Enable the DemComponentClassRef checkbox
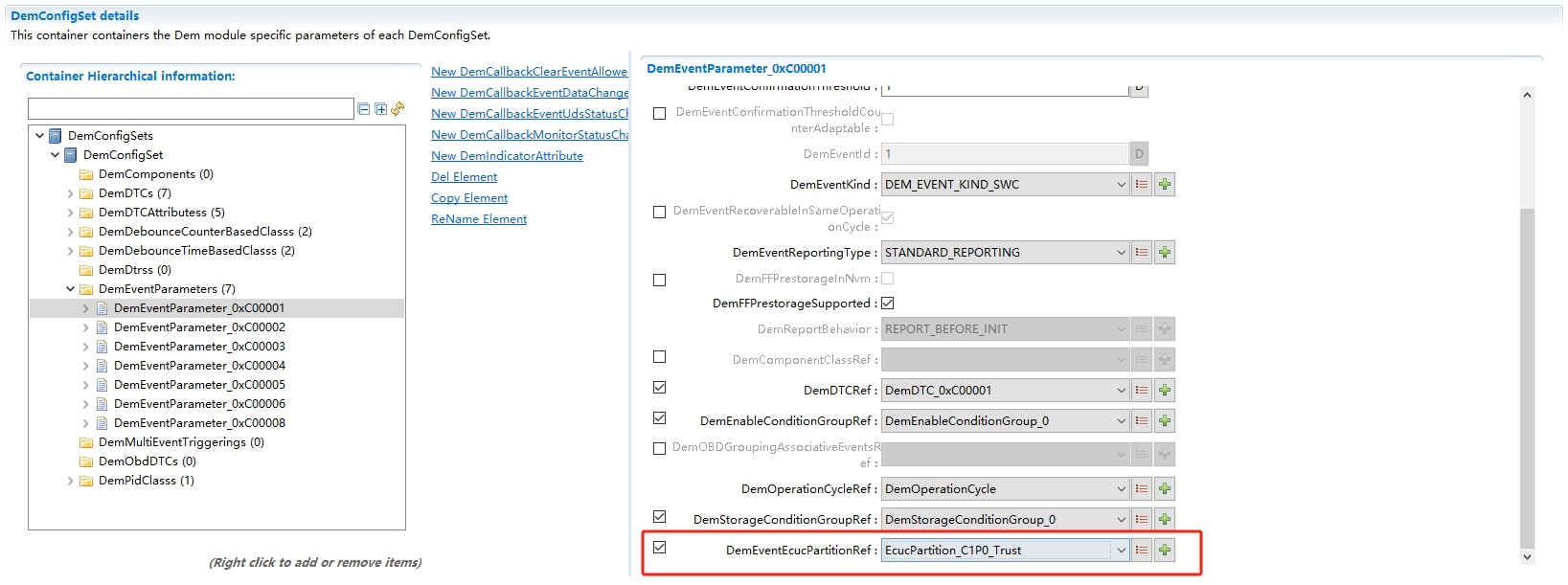 click(x=659, y=357)
